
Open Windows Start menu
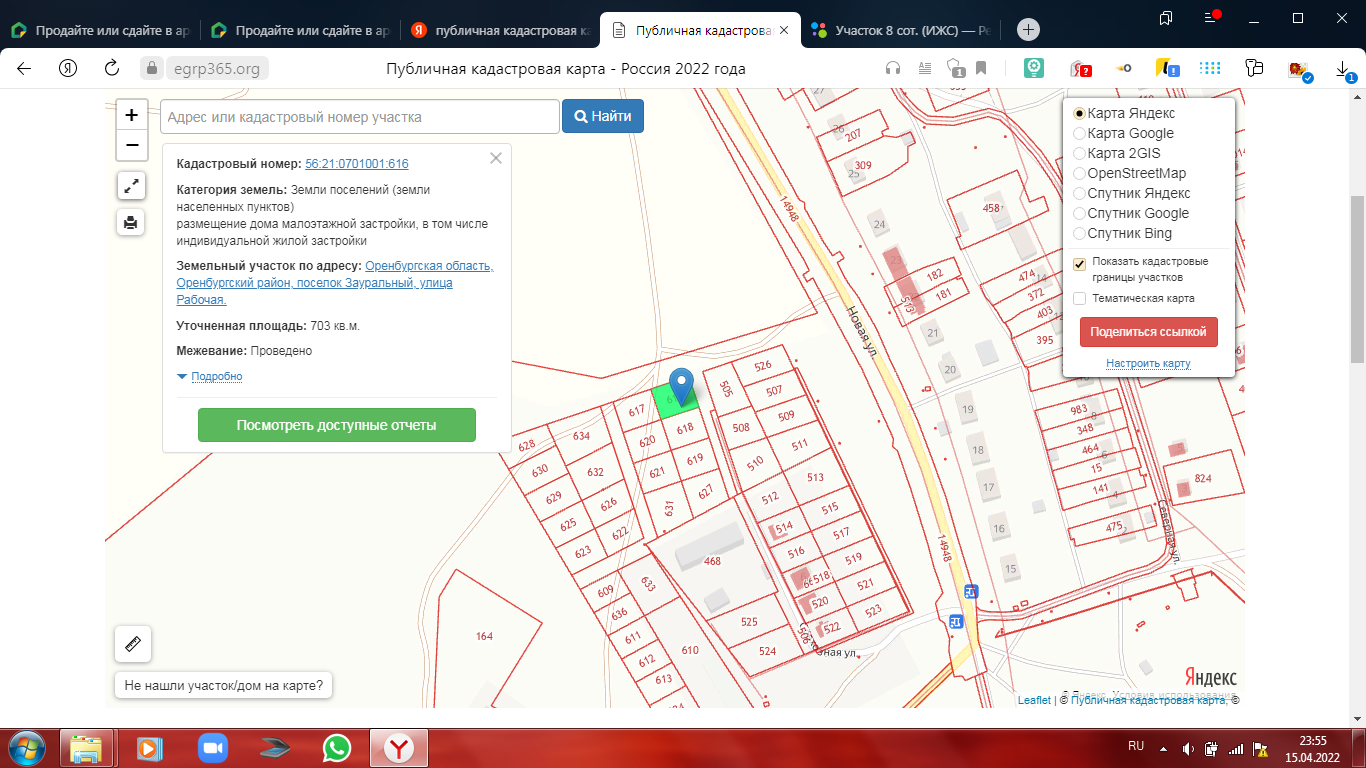[25, 748]
